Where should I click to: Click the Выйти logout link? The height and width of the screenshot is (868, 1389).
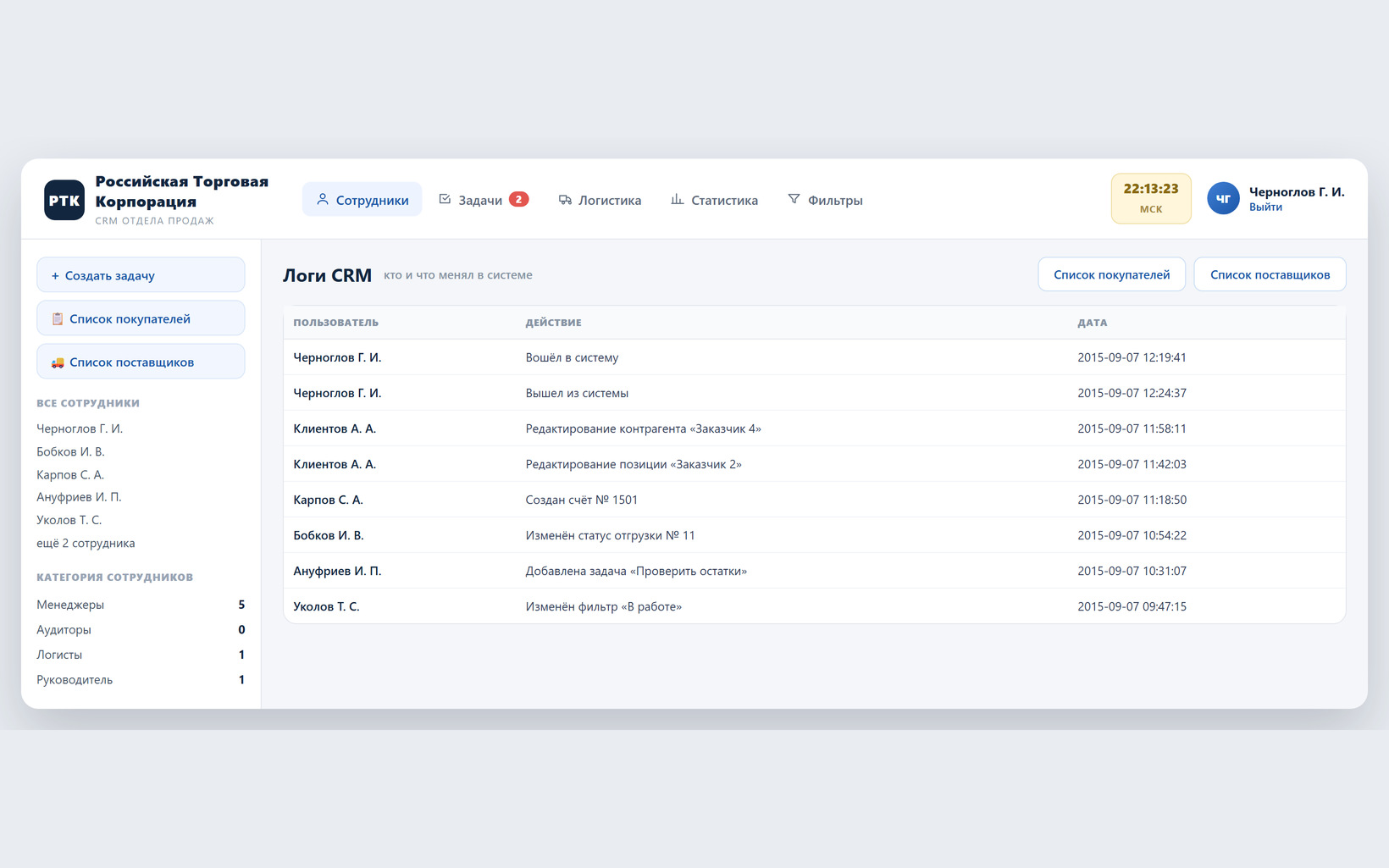1265,207
